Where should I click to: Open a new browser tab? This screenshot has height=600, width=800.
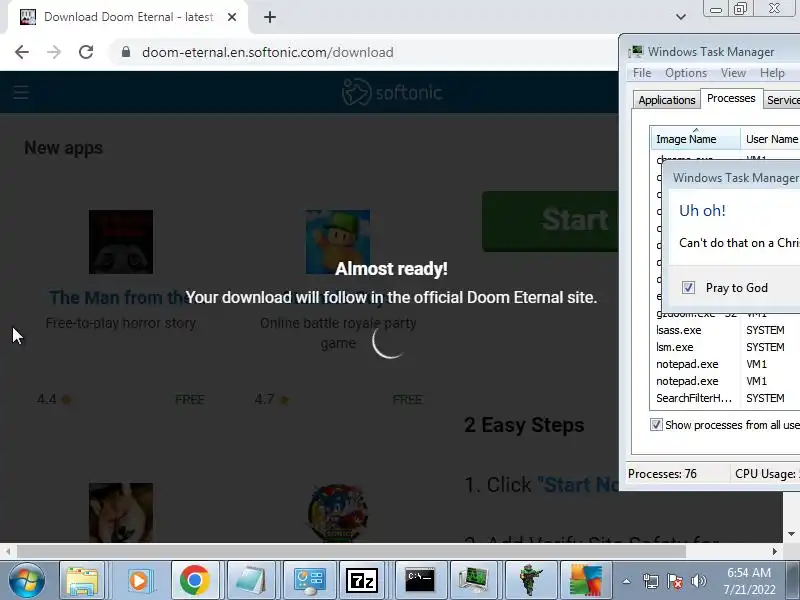point(270,17)
